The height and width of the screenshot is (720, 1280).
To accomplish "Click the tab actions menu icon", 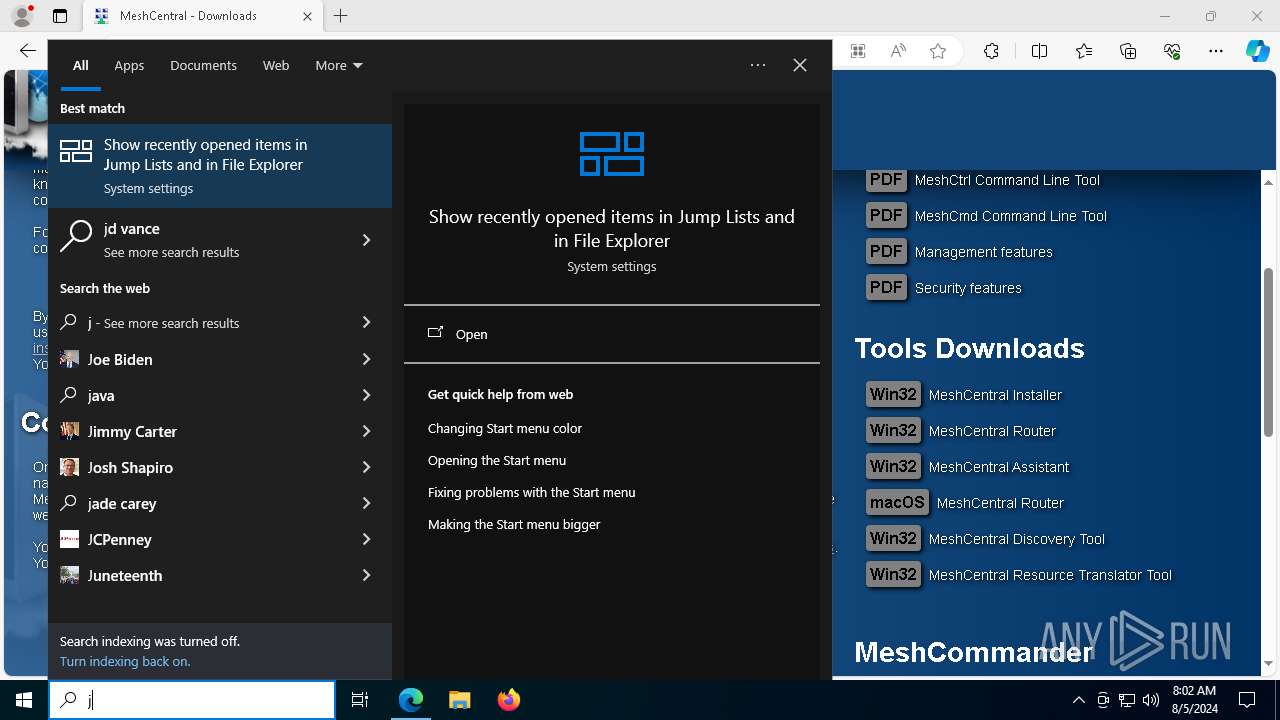I will click(60, 16).
